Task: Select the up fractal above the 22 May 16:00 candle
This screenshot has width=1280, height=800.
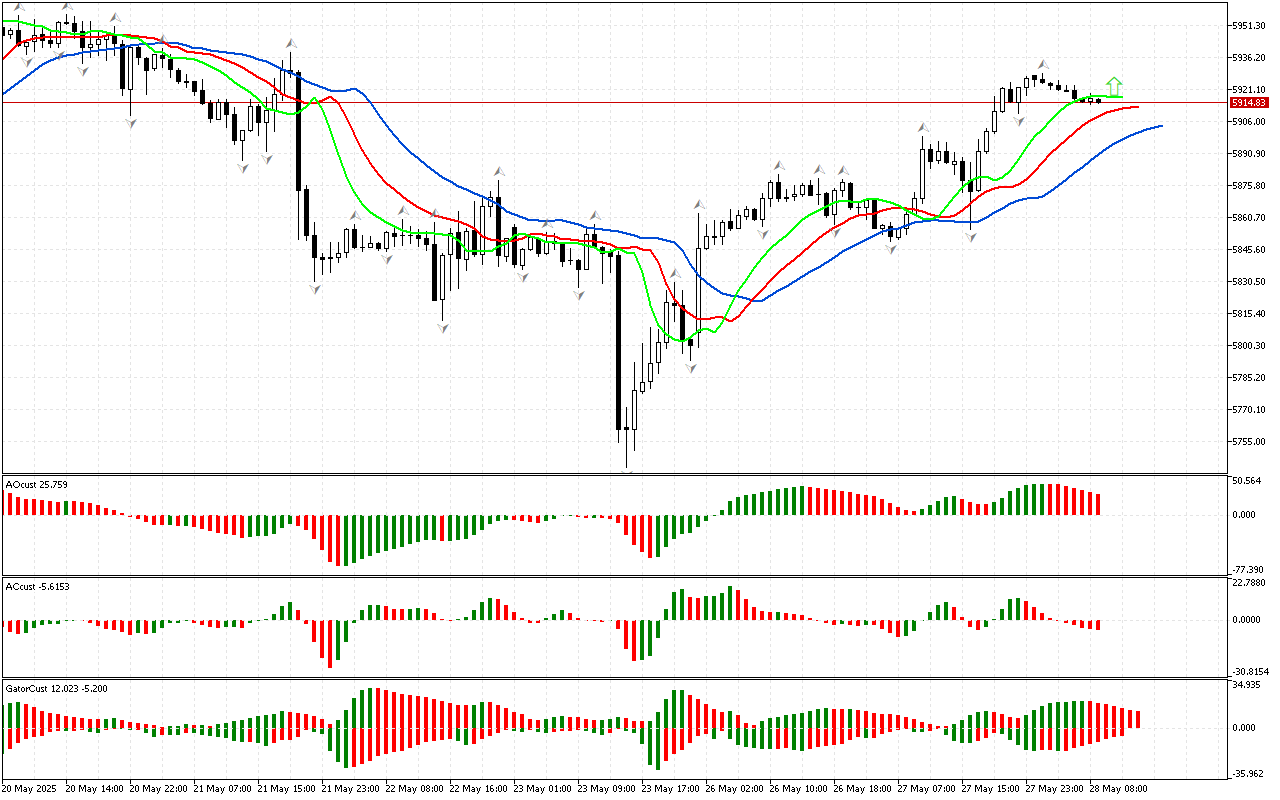Action: coord(497,172)
